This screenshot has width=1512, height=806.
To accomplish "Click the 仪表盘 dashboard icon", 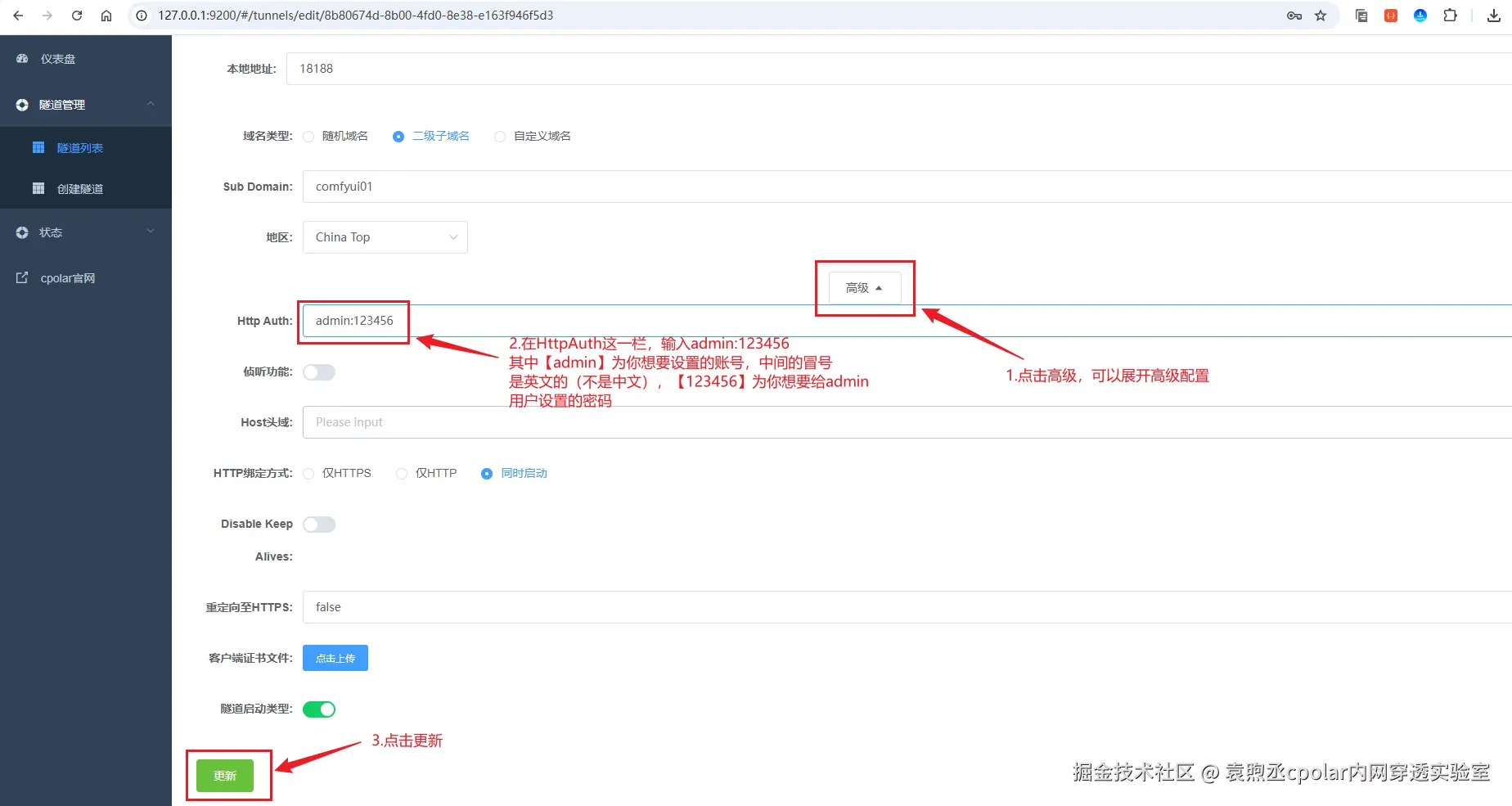I will [22, 59].
